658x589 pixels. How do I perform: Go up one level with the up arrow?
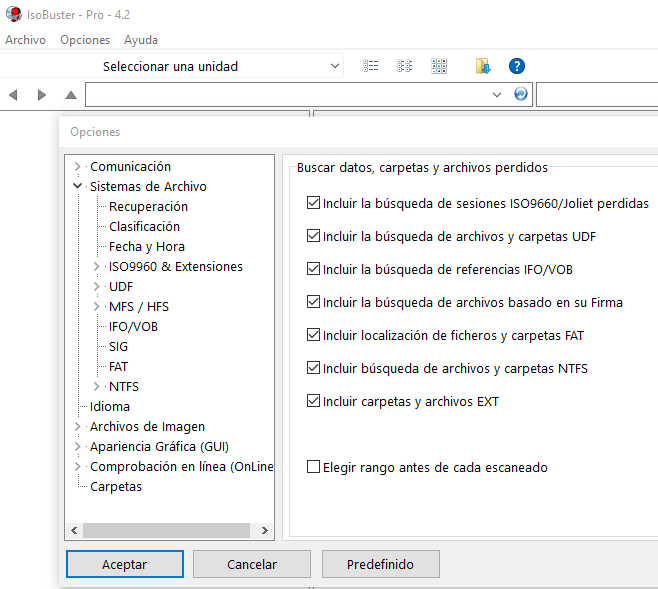71,95
